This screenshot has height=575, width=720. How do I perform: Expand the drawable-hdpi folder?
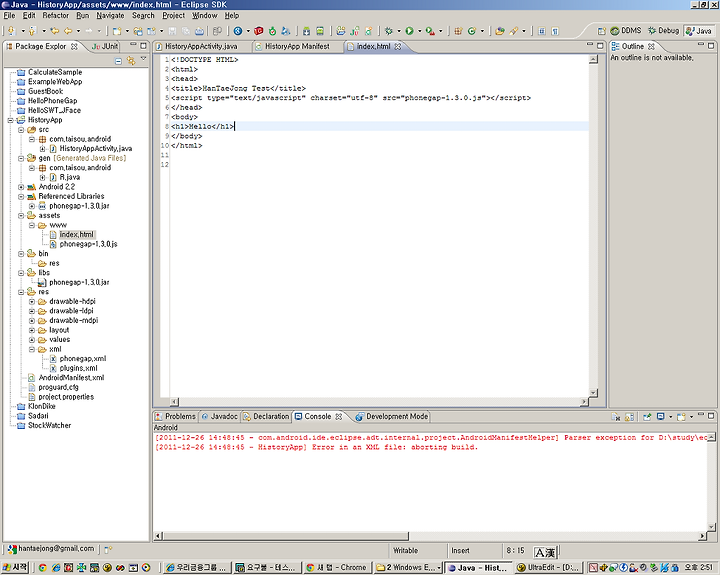[x=32, y=302]
